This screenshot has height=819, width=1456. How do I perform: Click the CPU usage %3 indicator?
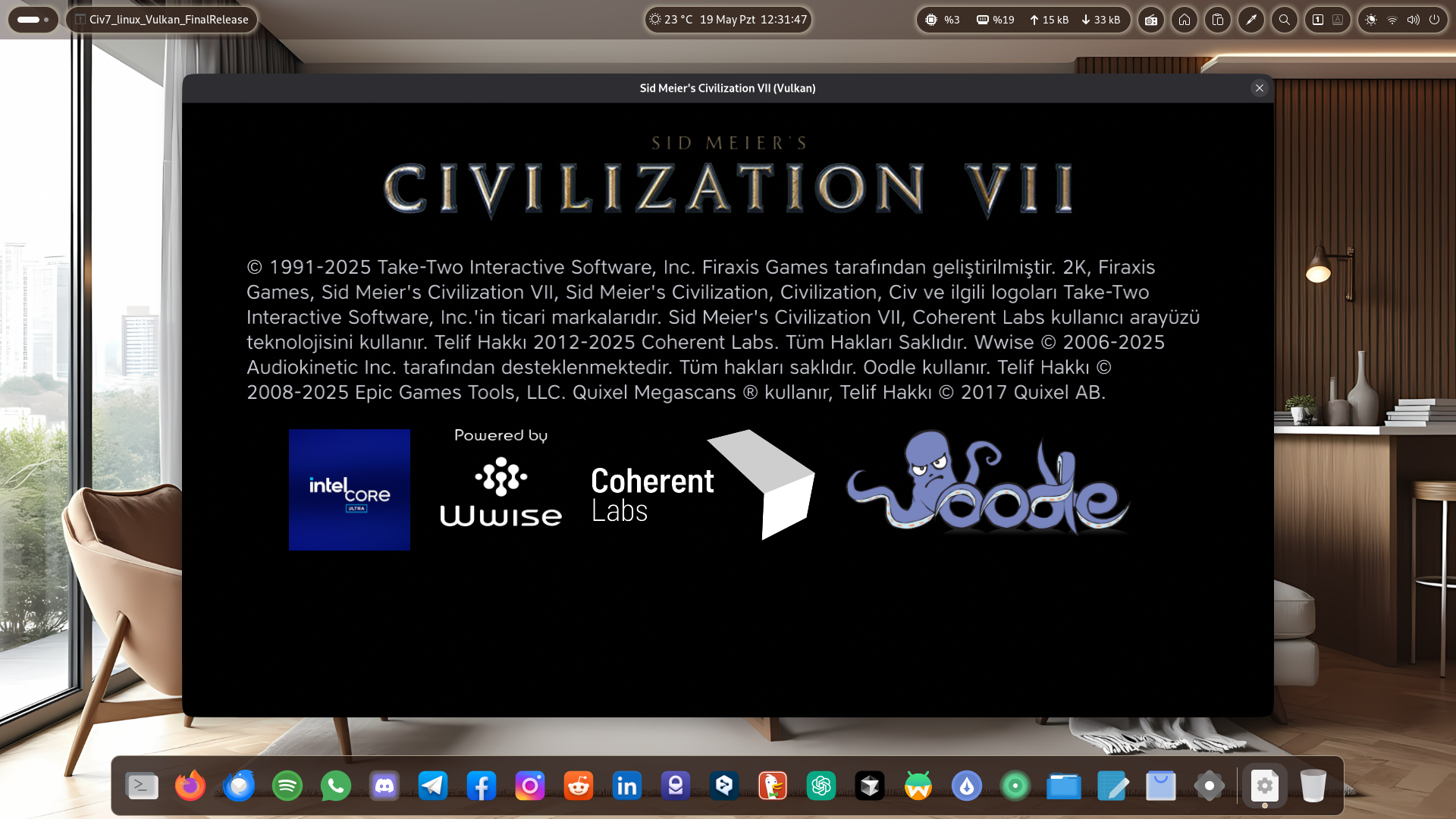pos(942,20)
